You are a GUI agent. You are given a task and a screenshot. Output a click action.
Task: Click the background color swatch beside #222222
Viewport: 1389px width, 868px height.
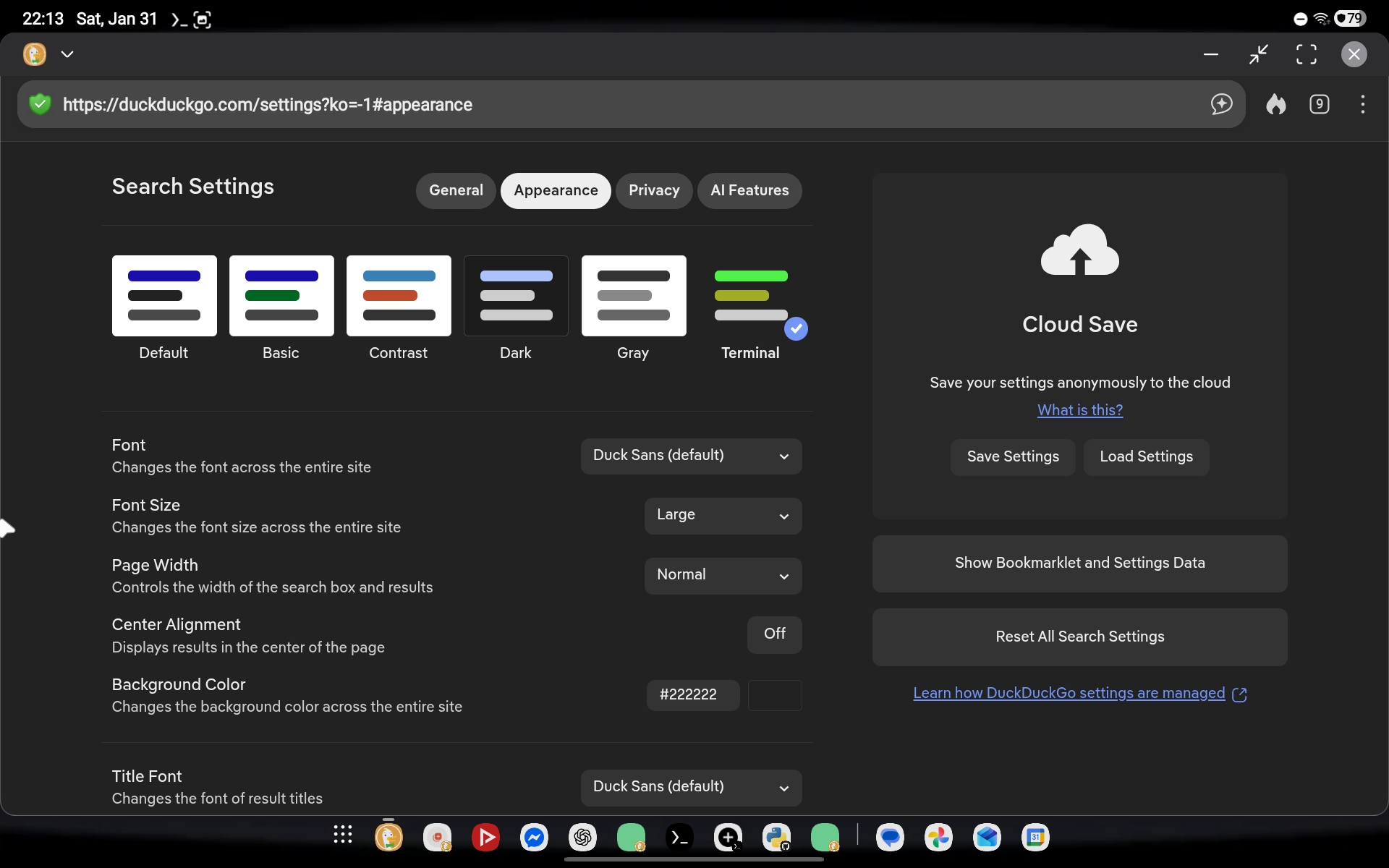(x=775, y=695)
